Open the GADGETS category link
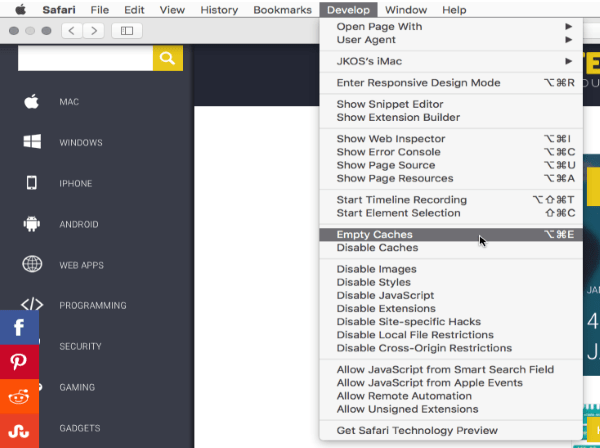This screenshot has width=600, height=448. [80, 428]
